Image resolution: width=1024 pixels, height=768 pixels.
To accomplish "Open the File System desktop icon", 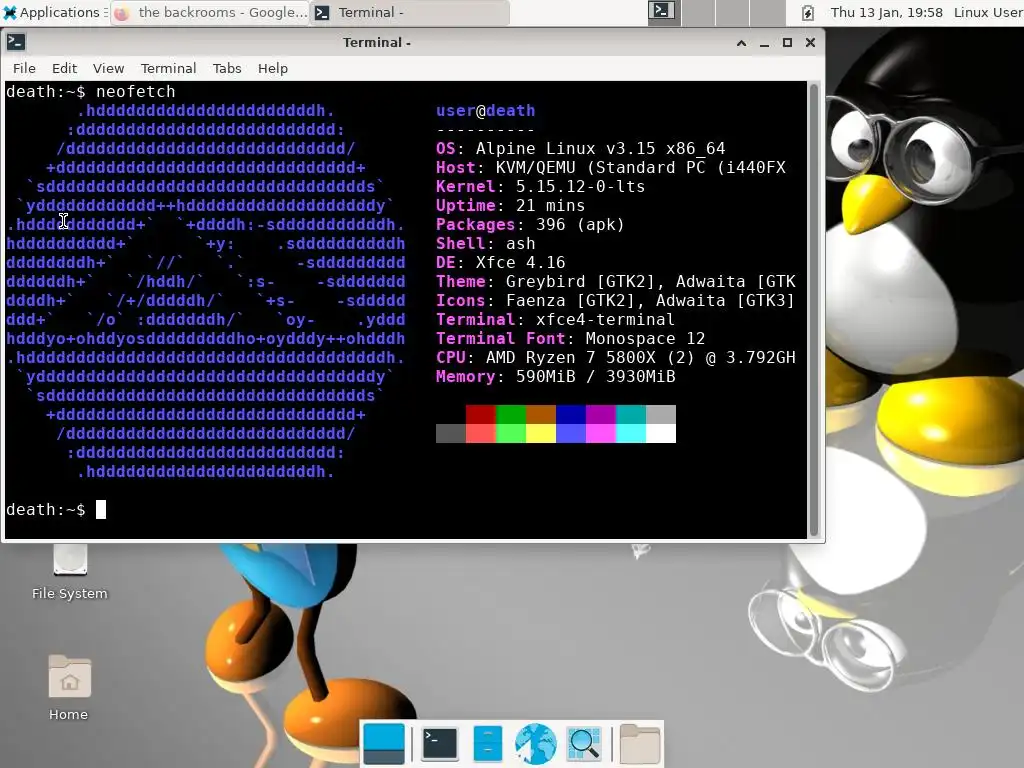I will (x=69, y=573).
